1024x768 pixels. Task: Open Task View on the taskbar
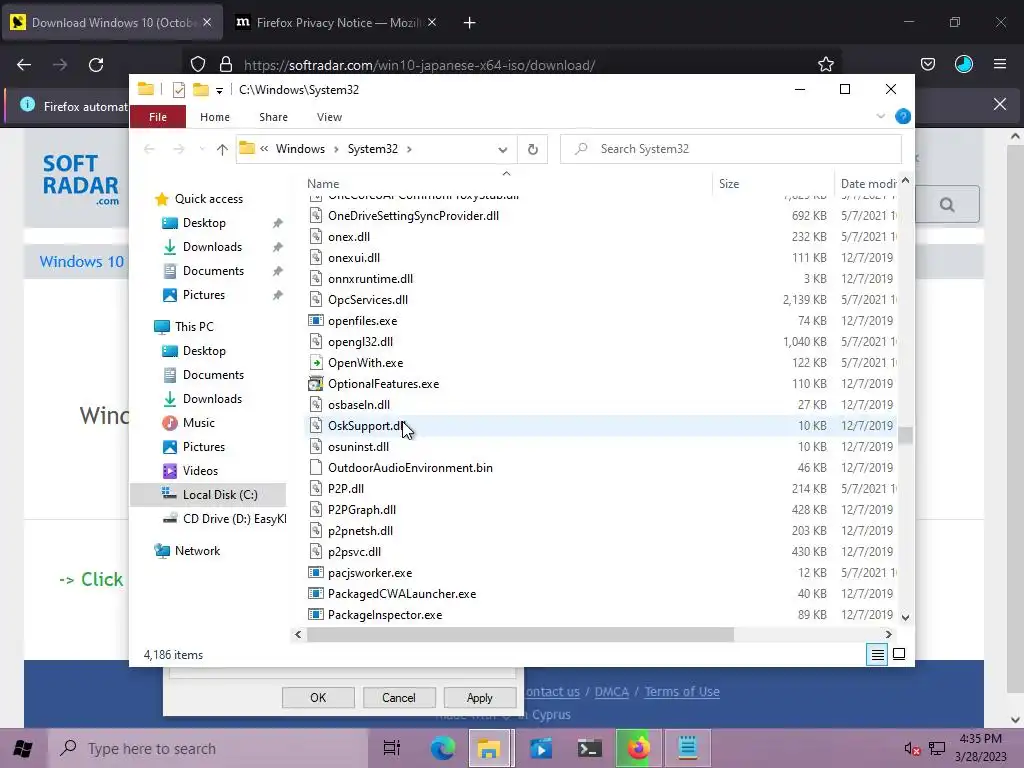tap(391, 748)
